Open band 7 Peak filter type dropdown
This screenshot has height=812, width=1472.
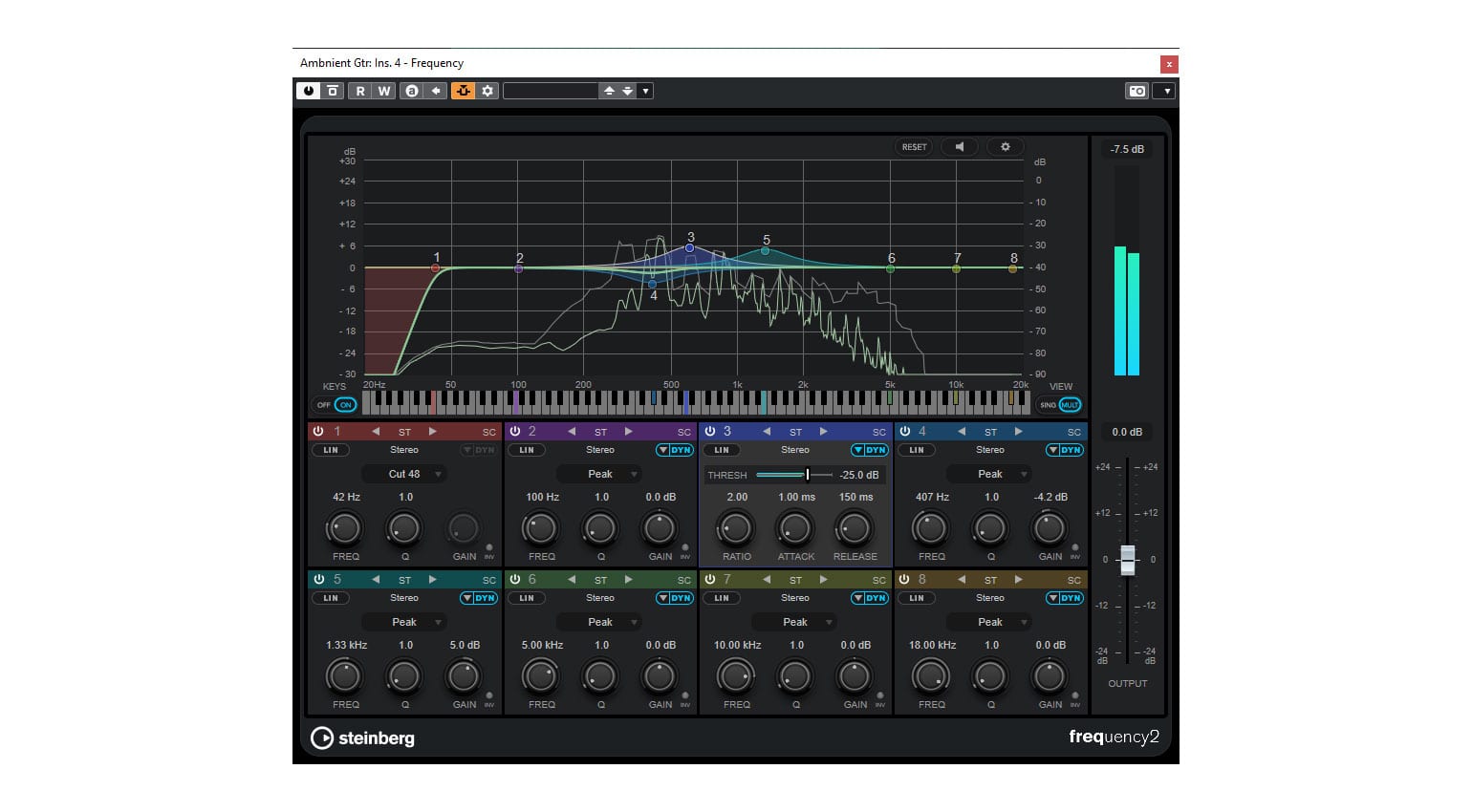pos(795,622)
